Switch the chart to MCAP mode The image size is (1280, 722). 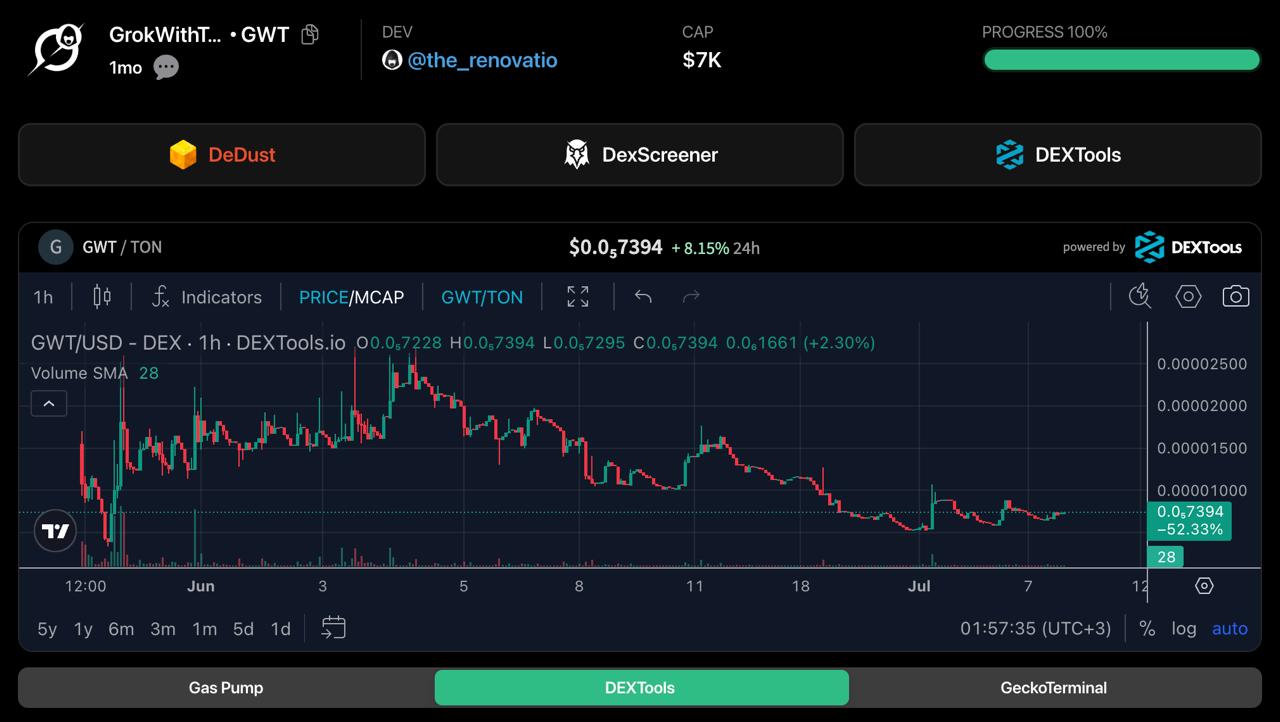click(x=379, y=297)
